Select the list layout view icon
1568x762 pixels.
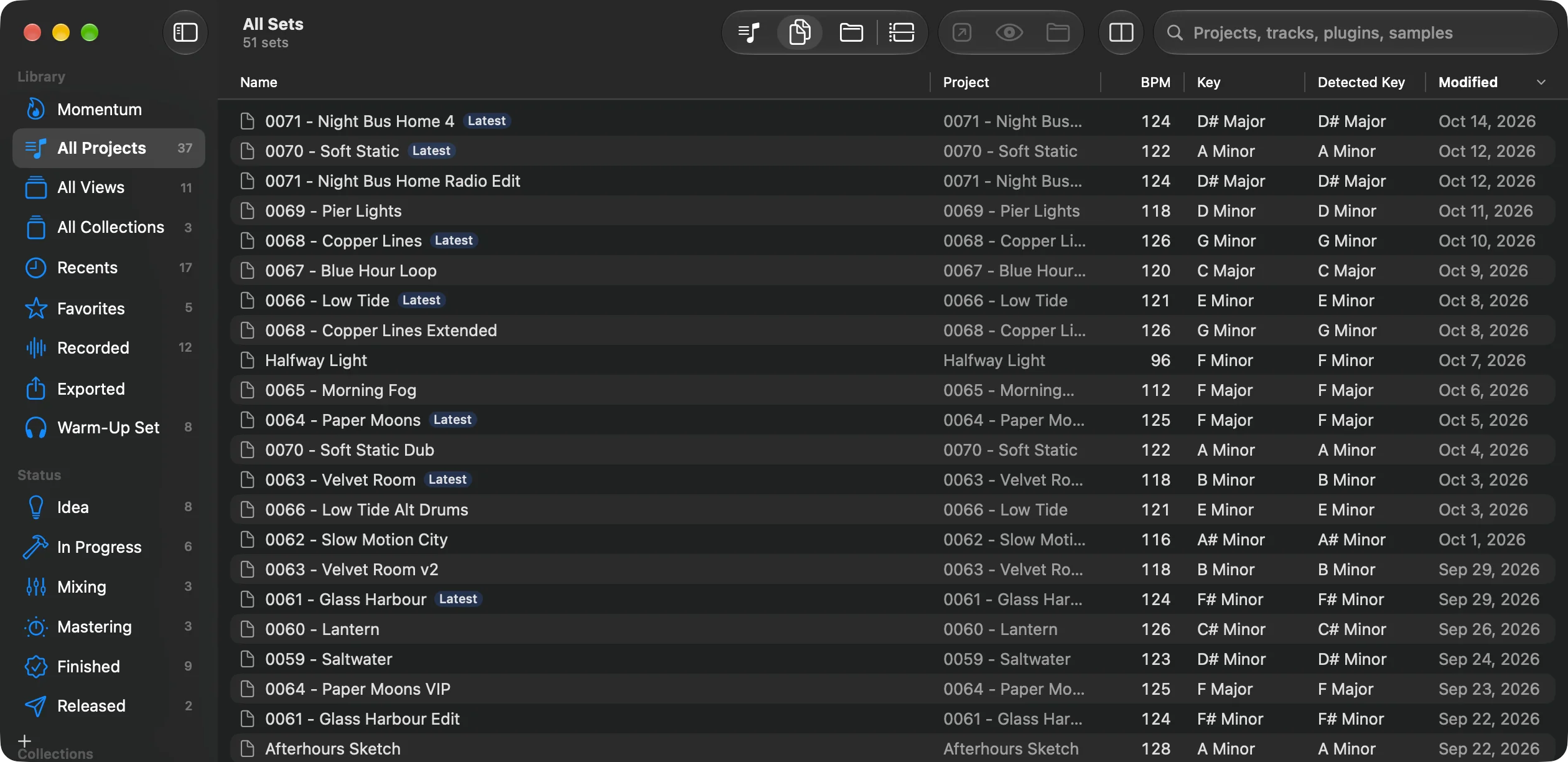tap(902, 32)
